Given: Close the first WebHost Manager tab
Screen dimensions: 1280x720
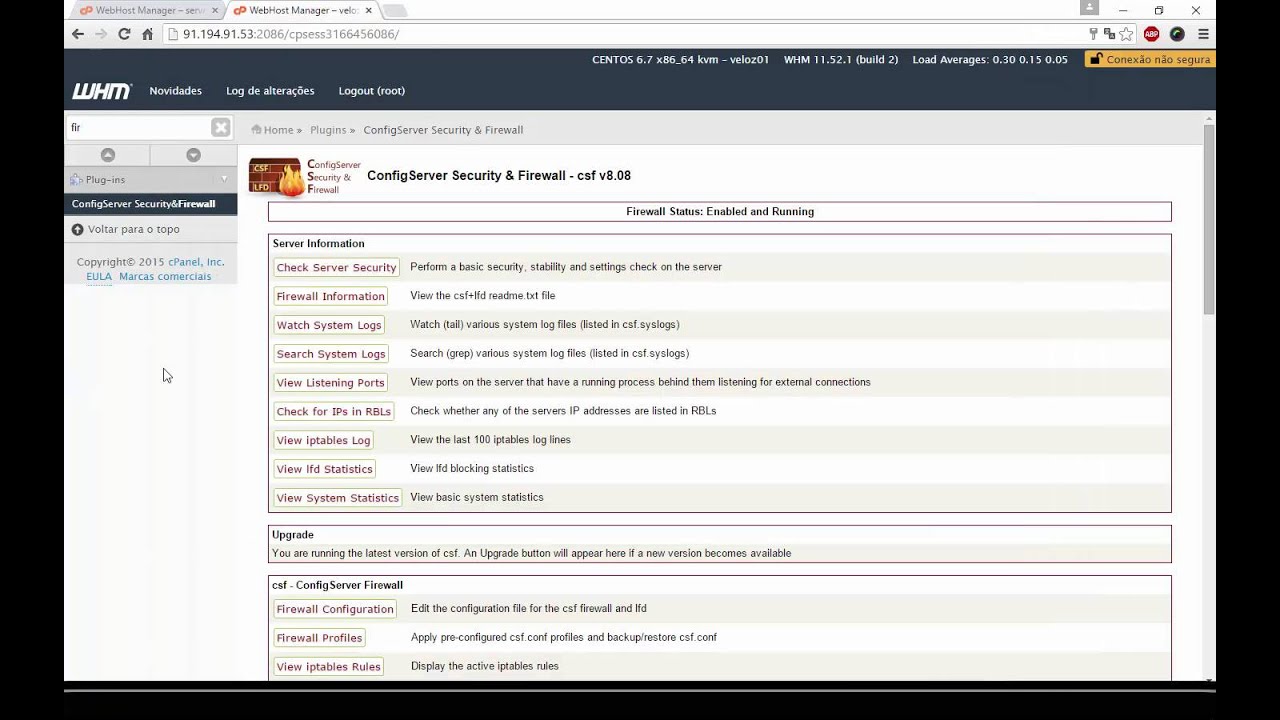Looking at the screenshot, I should [215, 10].
